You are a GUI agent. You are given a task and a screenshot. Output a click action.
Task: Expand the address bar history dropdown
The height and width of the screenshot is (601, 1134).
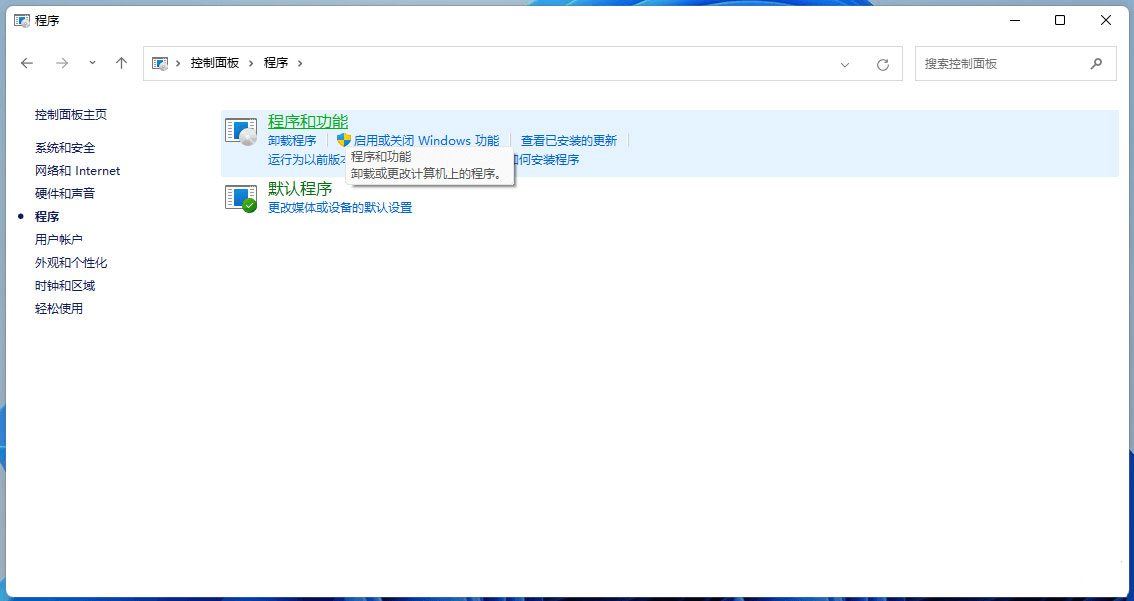pyautogui.click(x=845, y=64)
